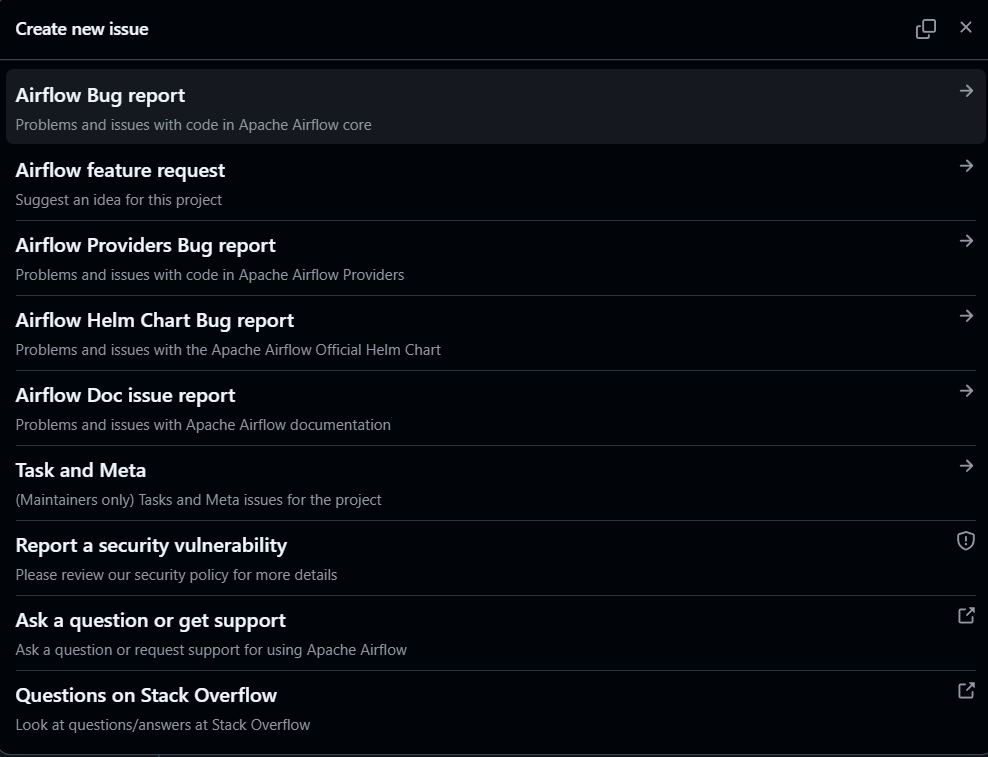Click shield icon beside security vulnerability
The height and width of the screenshot is (757, 988).
point(966,541)
